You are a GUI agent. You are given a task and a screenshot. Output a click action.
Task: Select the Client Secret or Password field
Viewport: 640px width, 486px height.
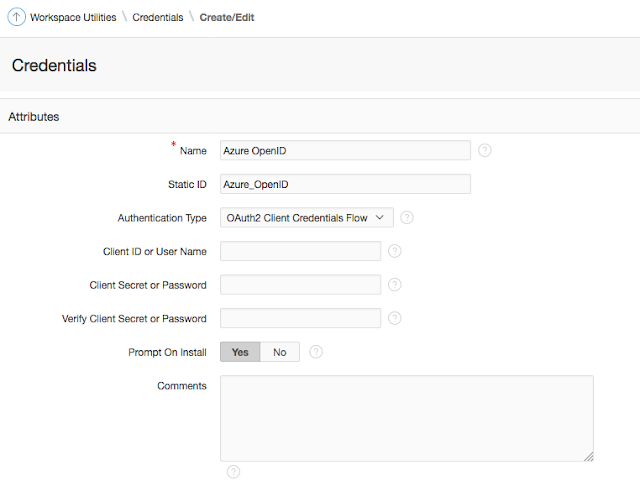[x=300, y=285]
